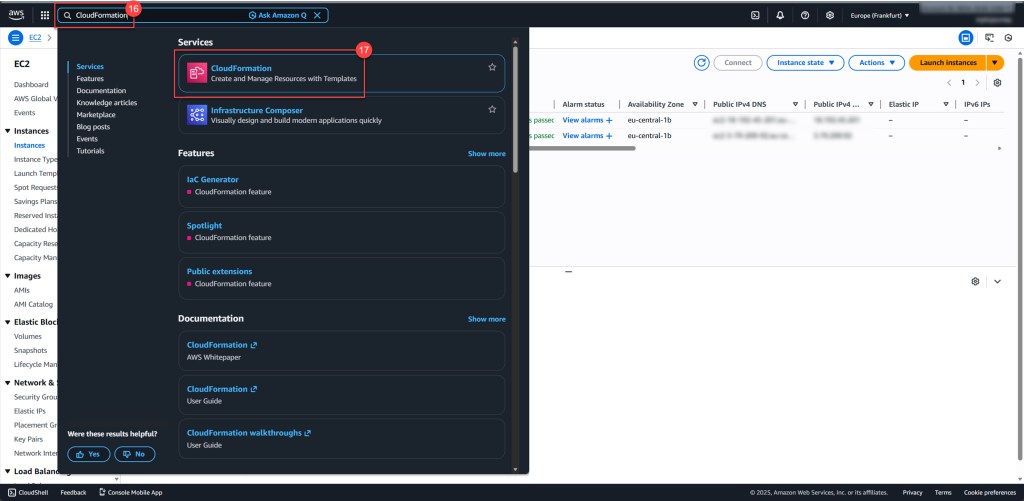Select Documentation in the search filter list
The width and height of the screenshot is (1024, 501).
pyautogui.click(x=101, y=91)
